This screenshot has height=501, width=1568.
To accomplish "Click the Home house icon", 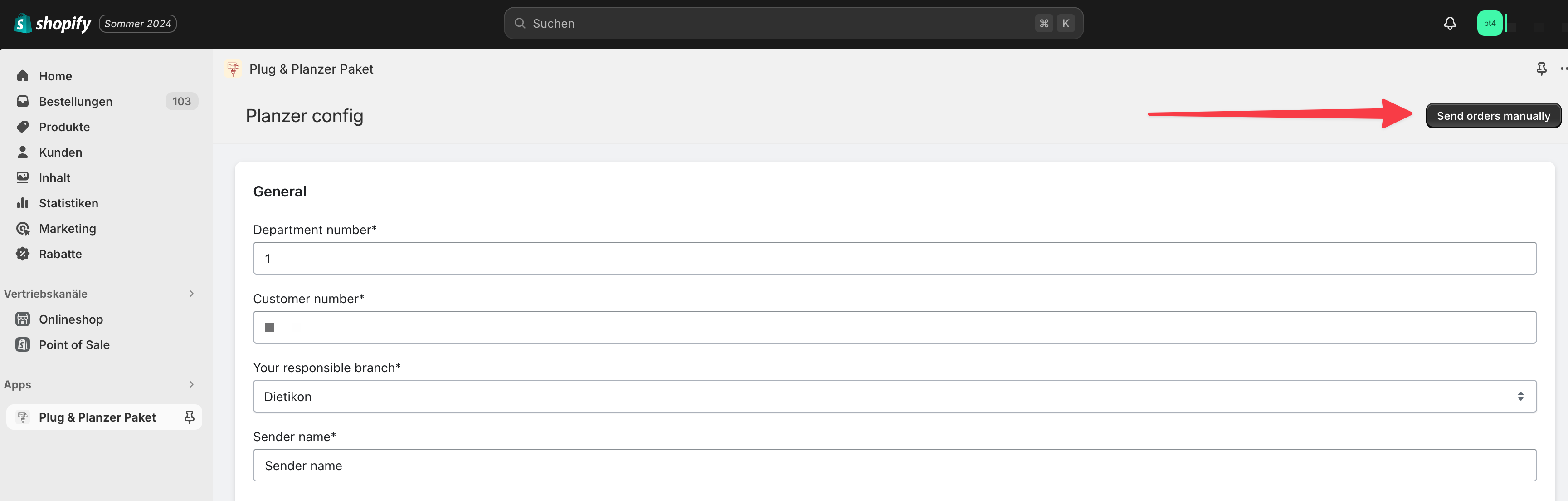I will [x=23, y=76].
